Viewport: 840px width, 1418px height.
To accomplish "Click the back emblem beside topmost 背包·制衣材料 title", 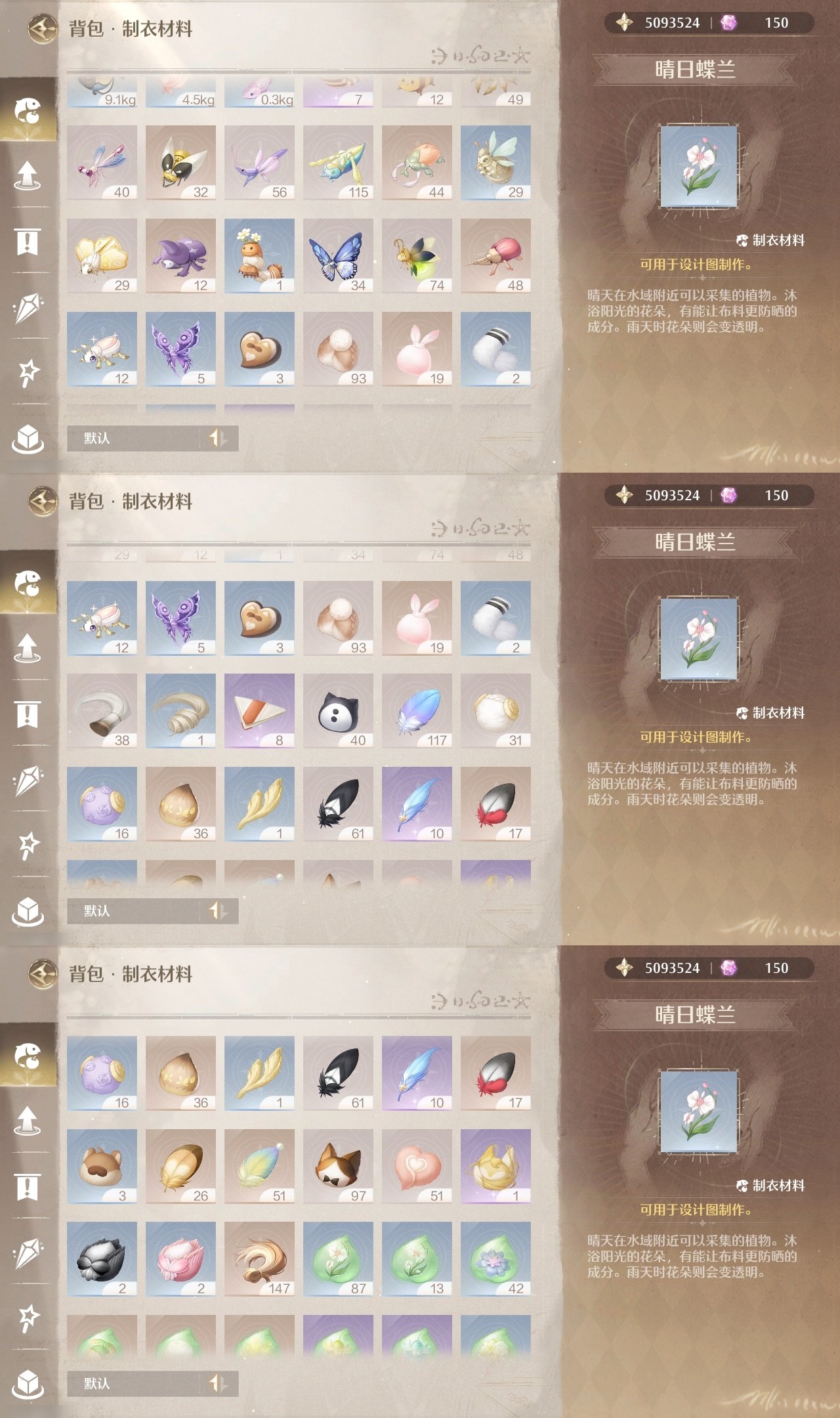I will point(43,28).
